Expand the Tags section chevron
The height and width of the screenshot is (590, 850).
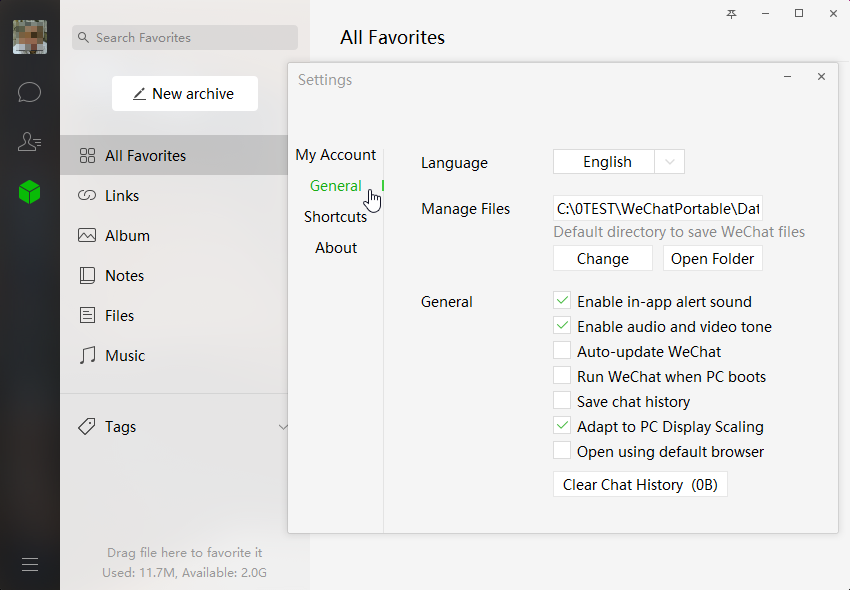pyautogui.click(x=283, y=427)
